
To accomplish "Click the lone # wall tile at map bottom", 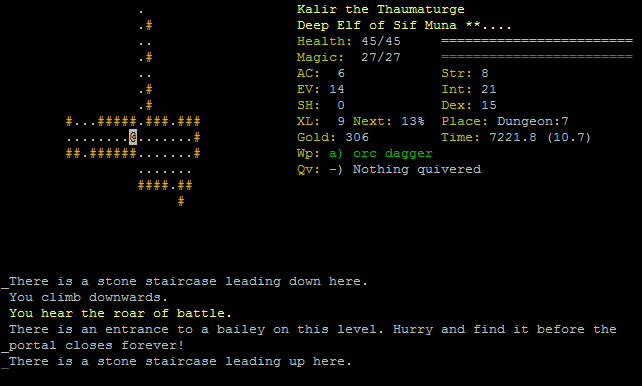I will coord(181,201).
